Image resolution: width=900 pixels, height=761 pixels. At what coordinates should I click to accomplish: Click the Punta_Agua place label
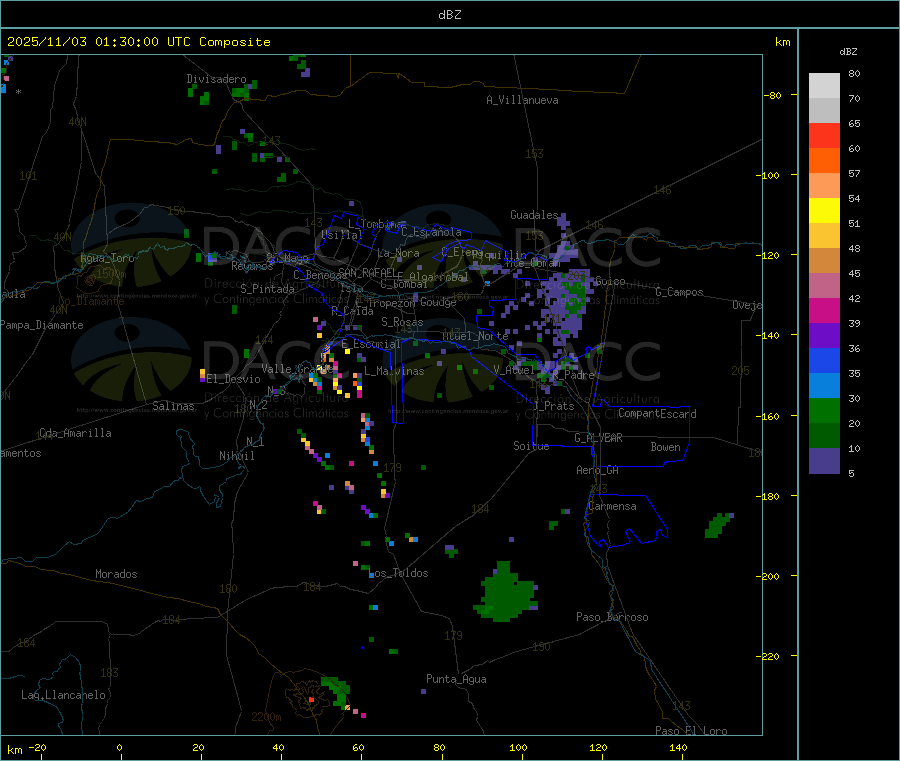456,679
